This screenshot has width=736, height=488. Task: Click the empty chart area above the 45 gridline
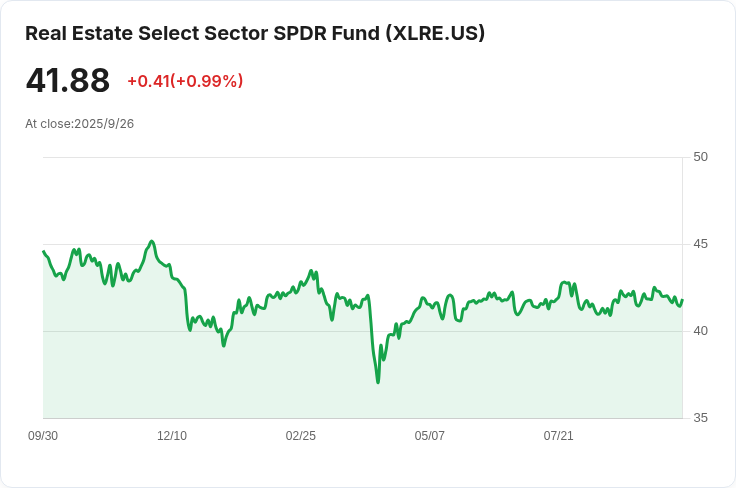(x=400, y=200)
